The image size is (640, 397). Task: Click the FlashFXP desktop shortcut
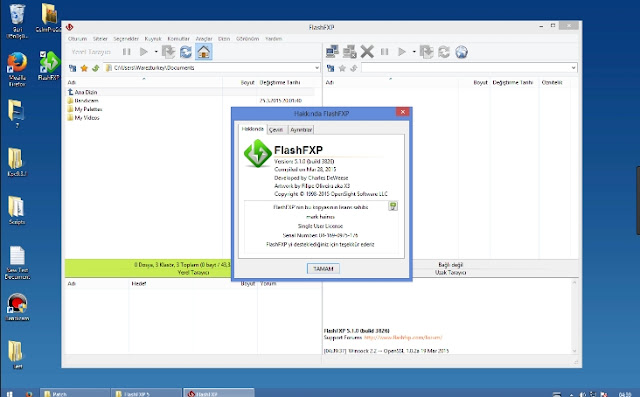click(49, 65)
